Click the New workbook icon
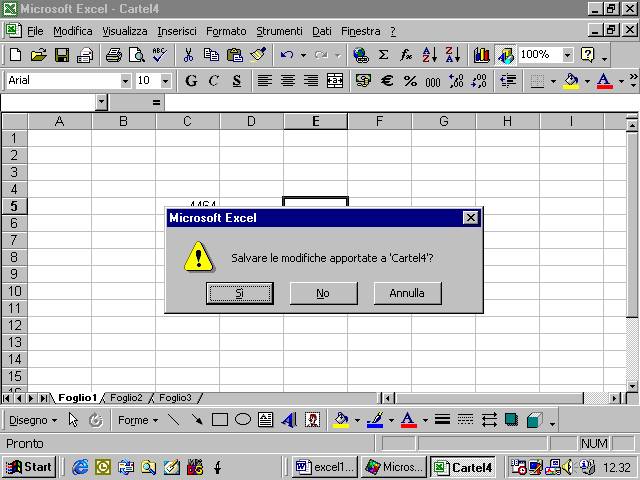This screenshot has height=480, width=640. point(16,55)
